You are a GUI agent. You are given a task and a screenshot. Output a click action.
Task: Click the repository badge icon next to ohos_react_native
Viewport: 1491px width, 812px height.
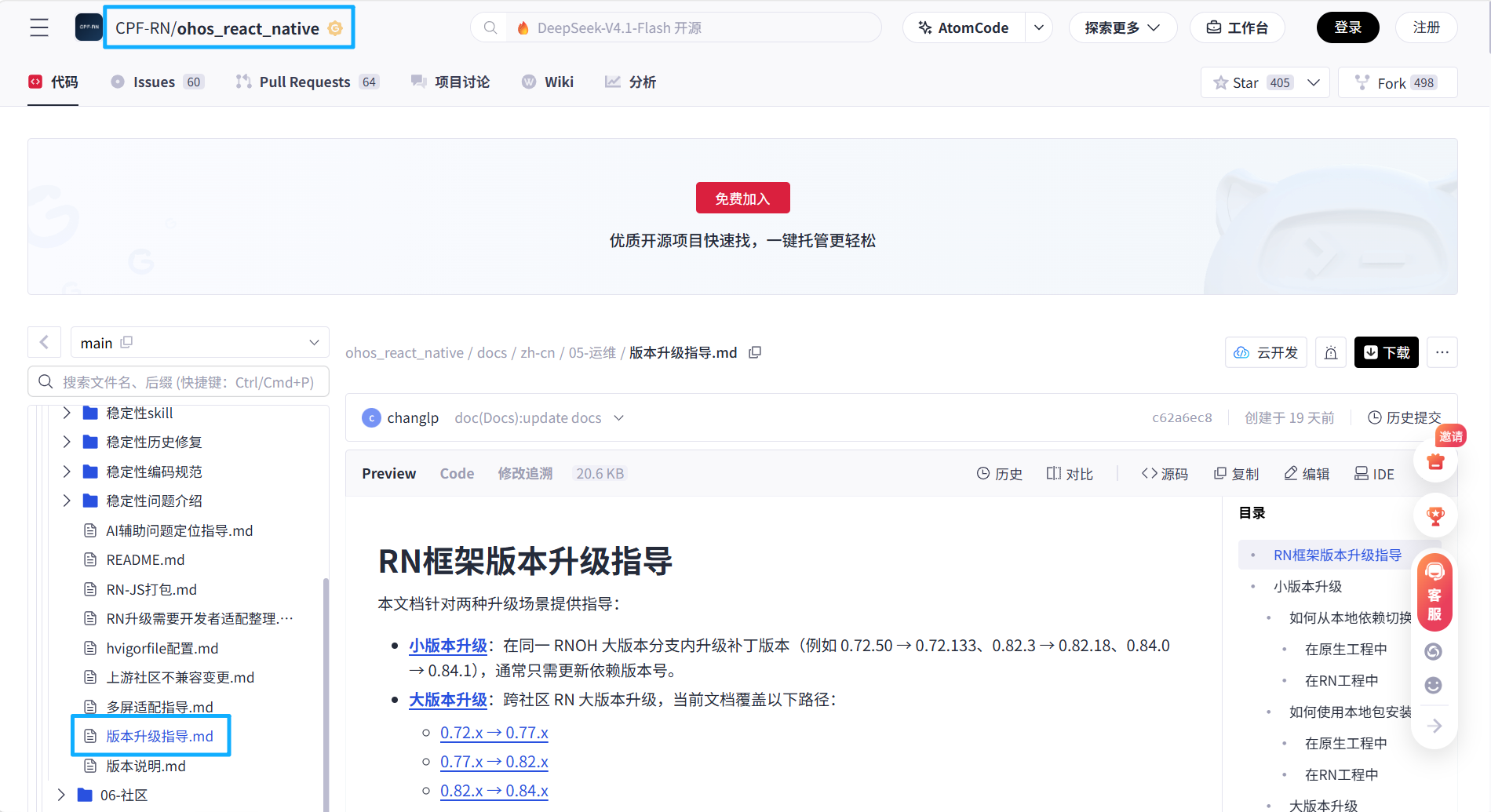335,28
